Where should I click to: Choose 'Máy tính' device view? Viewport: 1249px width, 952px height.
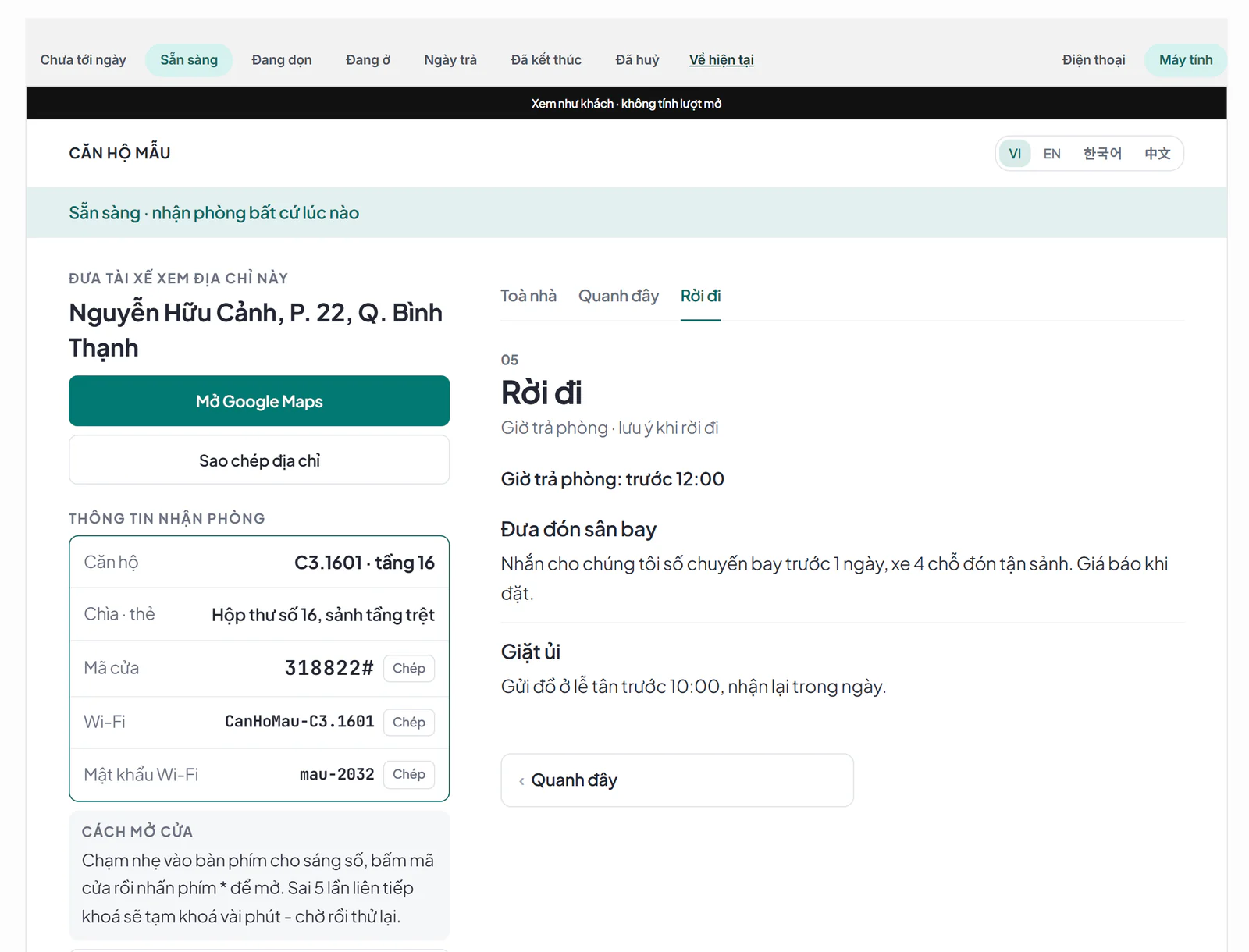pyautogui.click(x=1186, y=60)
